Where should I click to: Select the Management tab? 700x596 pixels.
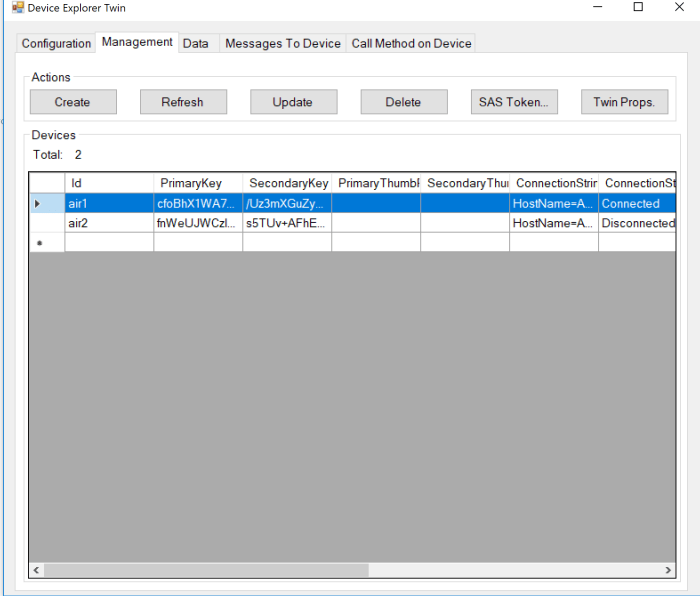point(137,42)
